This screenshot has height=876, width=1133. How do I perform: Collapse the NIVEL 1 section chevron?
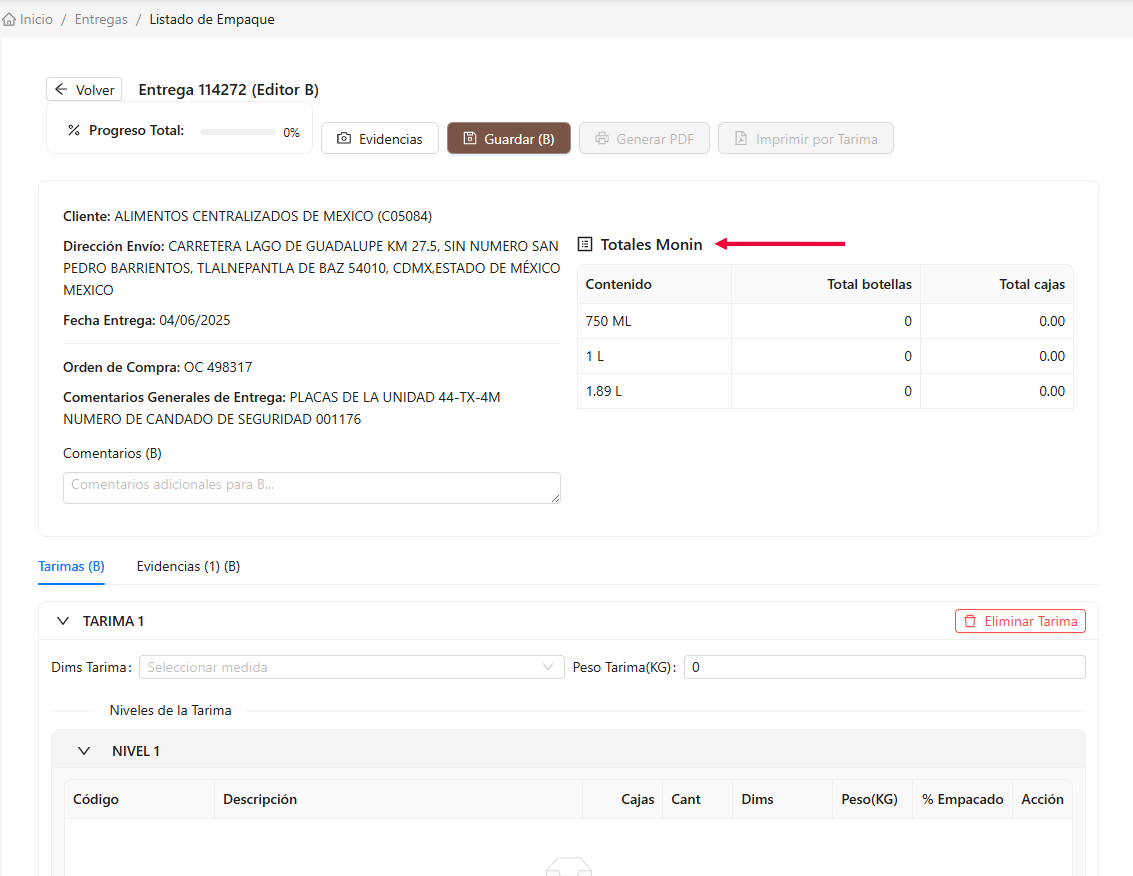point(84,751)
